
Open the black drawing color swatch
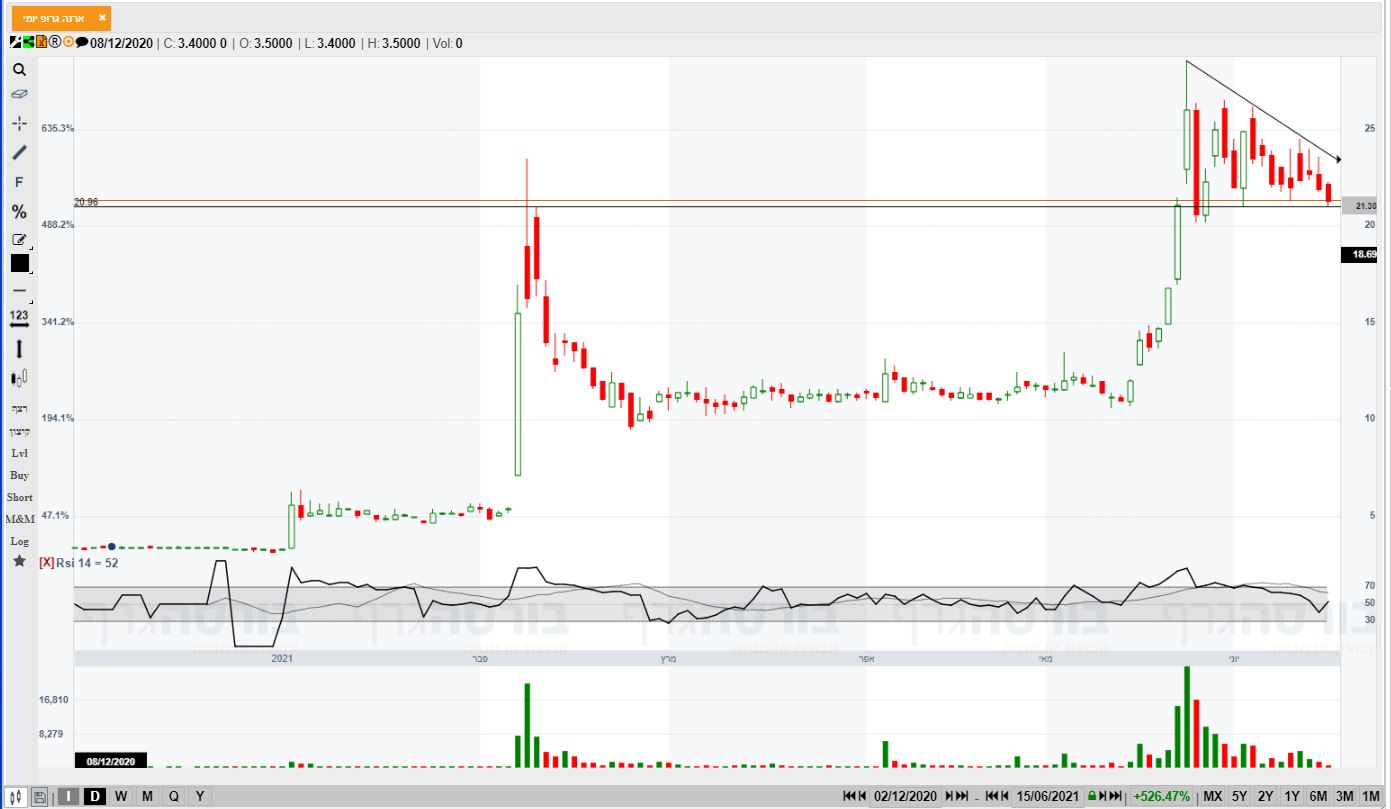[20, 263]
